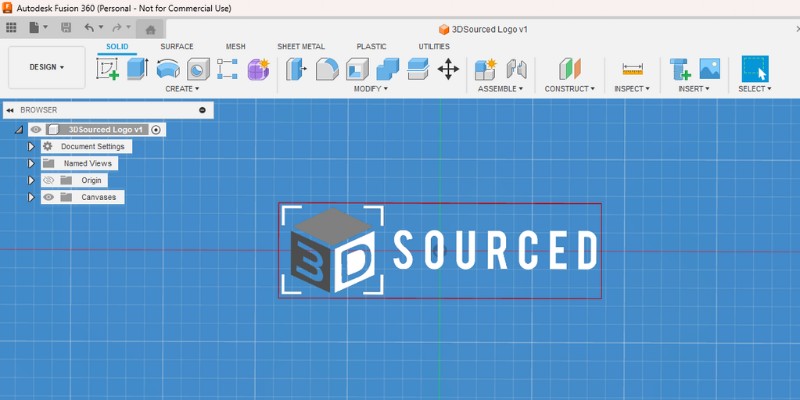Activate the 3DSourced Logo v1 radio button

pyautogui.click(x=156, y=130)
